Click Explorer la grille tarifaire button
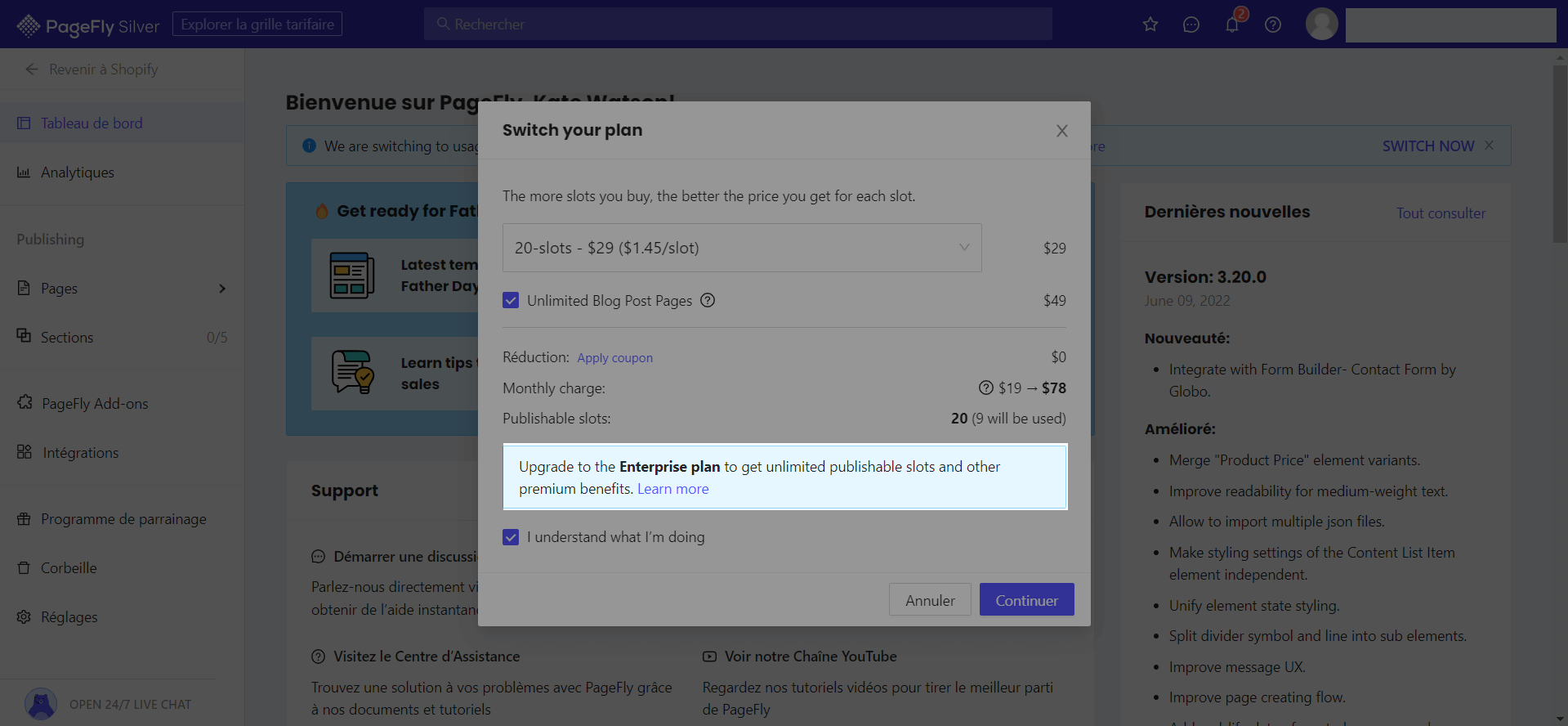The height and width of the screenshot is (726, 1568). coord(257,25)
